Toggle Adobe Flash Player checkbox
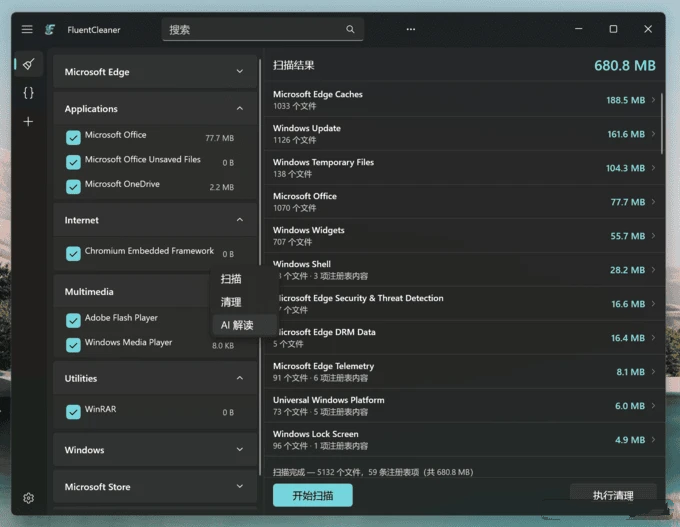The height and width of the screenshot is (527, 680). (x=73, y=321)
